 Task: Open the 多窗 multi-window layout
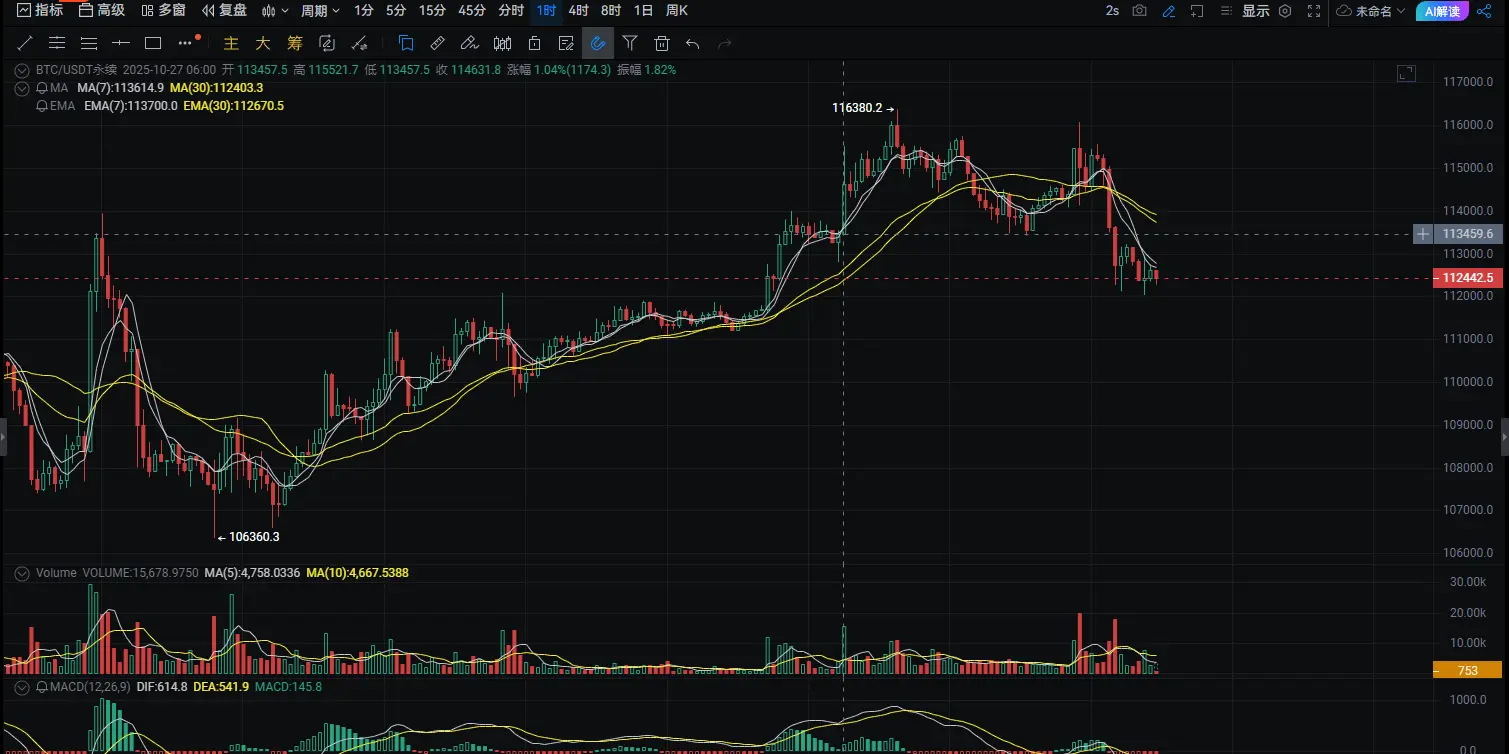point(164,11)
